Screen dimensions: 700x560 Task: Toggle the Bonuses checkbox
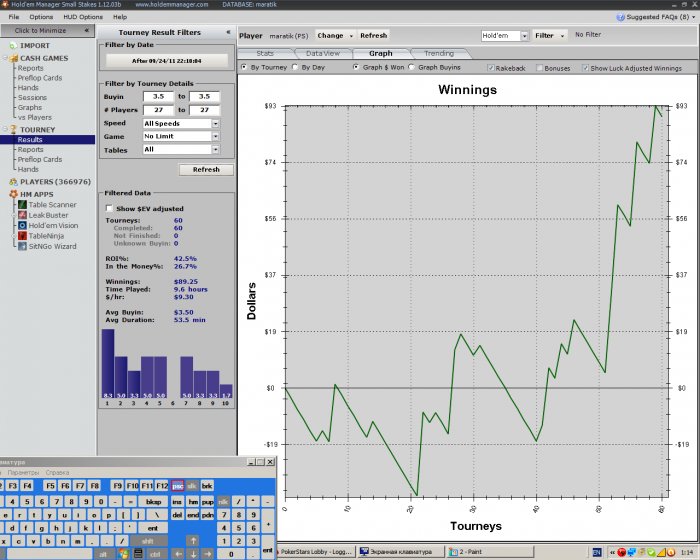540,68
